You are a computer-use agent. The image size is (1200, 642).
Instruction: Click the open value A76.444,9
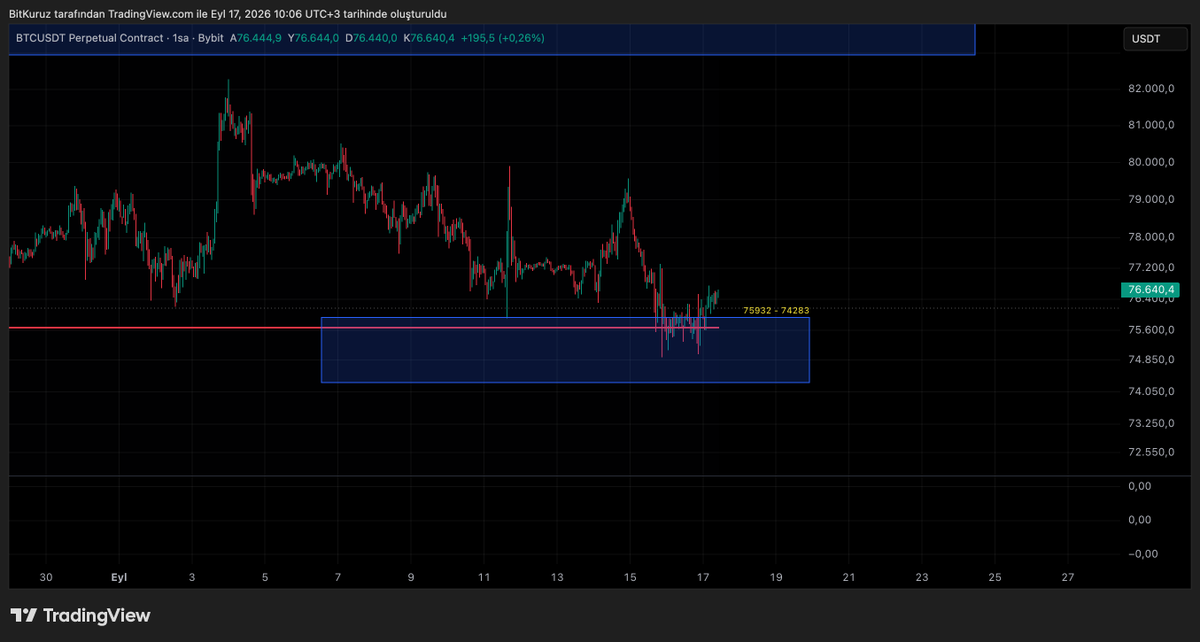(x=256, y=38)
